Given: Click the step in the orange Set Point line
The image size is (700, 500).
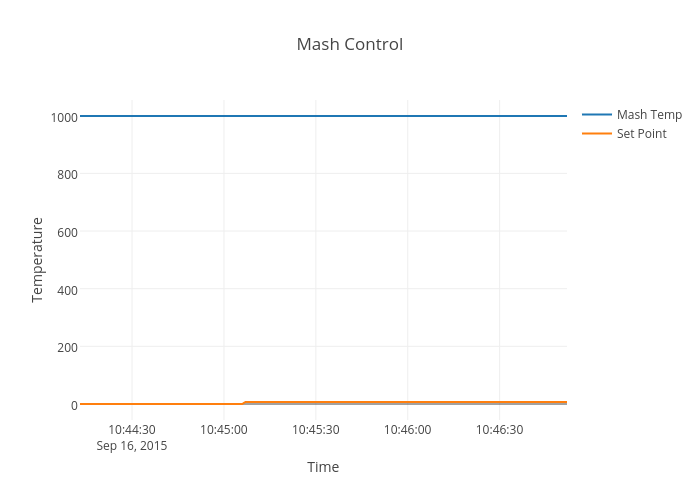Looking at the screenshot, I should 244,403.
